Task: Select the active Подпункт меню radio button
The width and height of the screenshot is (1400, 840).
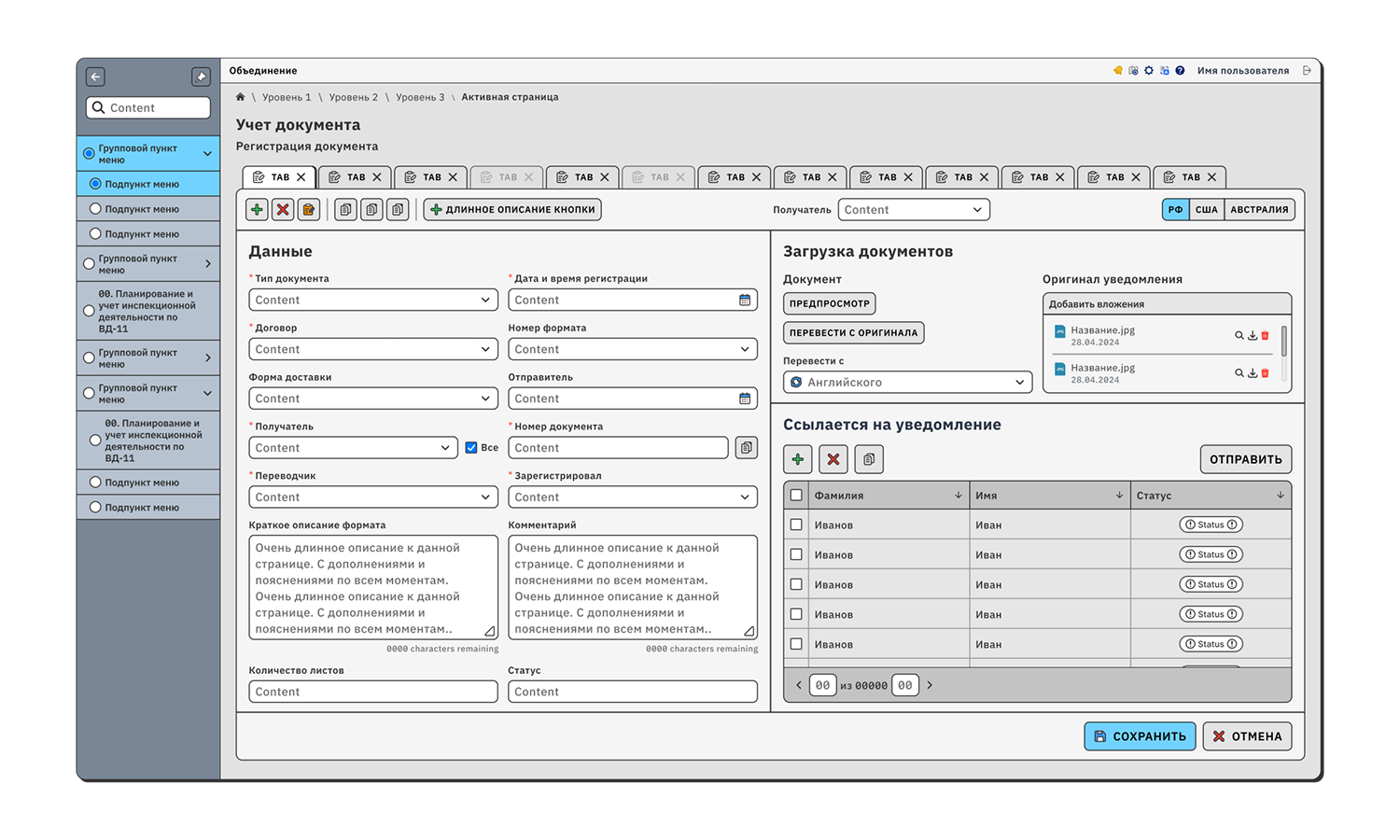Action: click(95, 184)
